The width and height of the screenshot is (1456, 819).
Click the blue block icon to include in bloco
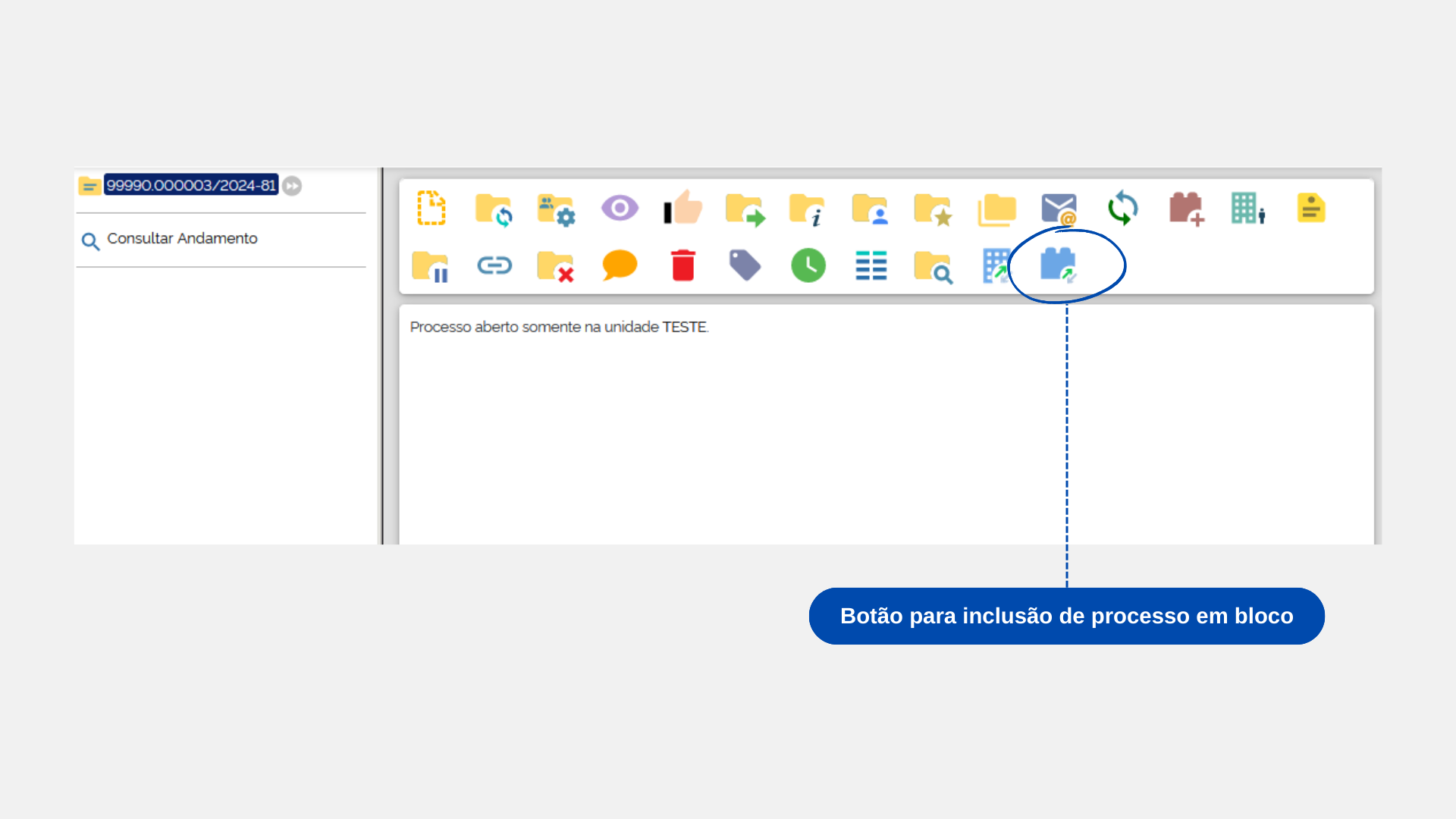[1059, 265]
